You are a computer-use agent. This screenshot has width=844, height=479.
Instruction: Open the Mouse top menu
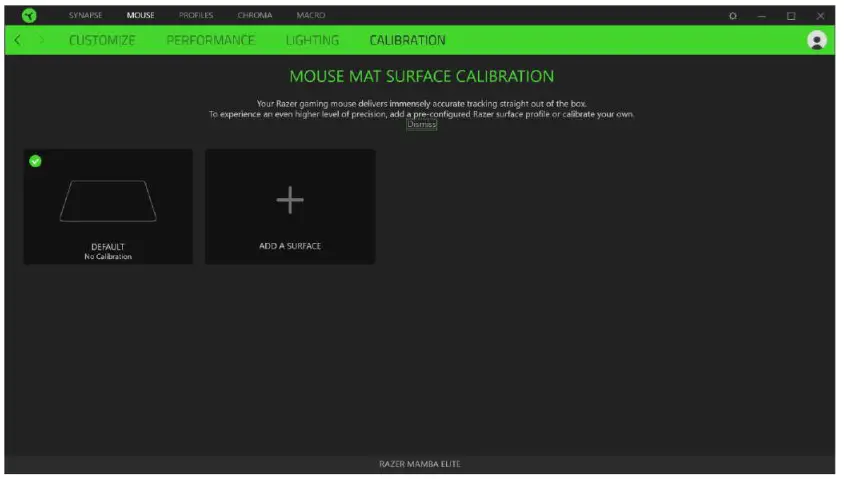tap(140, 16)
